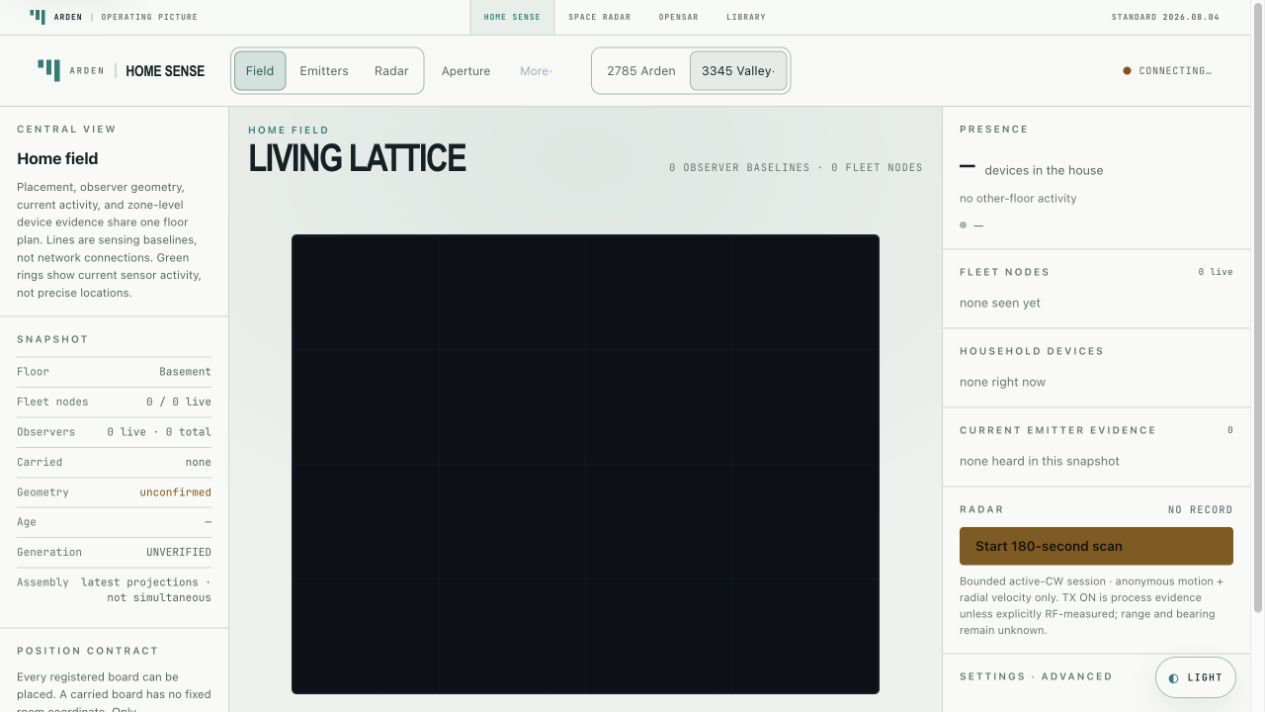Click the Radar NO RECORD label
The width and height of the screenshot is (1265, 712).
click(1200, 510)
